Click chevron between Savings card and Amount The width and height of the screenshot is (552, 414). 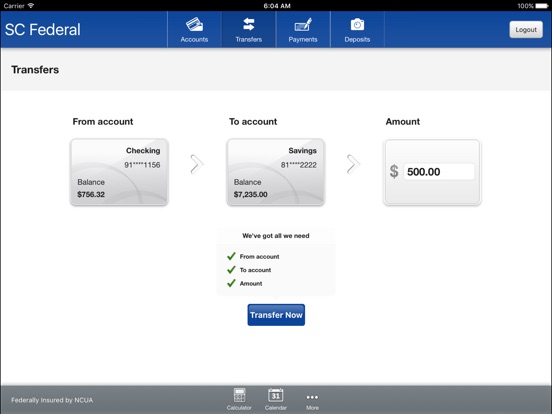353,164
